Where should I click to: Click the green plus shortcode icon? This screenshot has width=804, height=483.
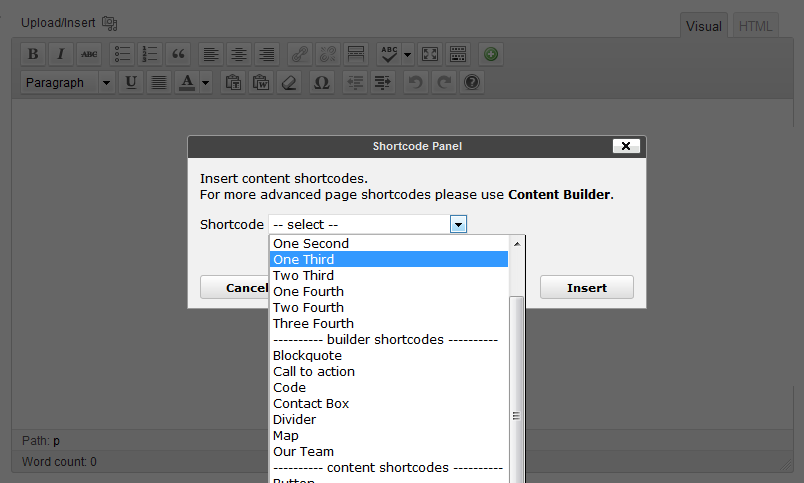490,54
